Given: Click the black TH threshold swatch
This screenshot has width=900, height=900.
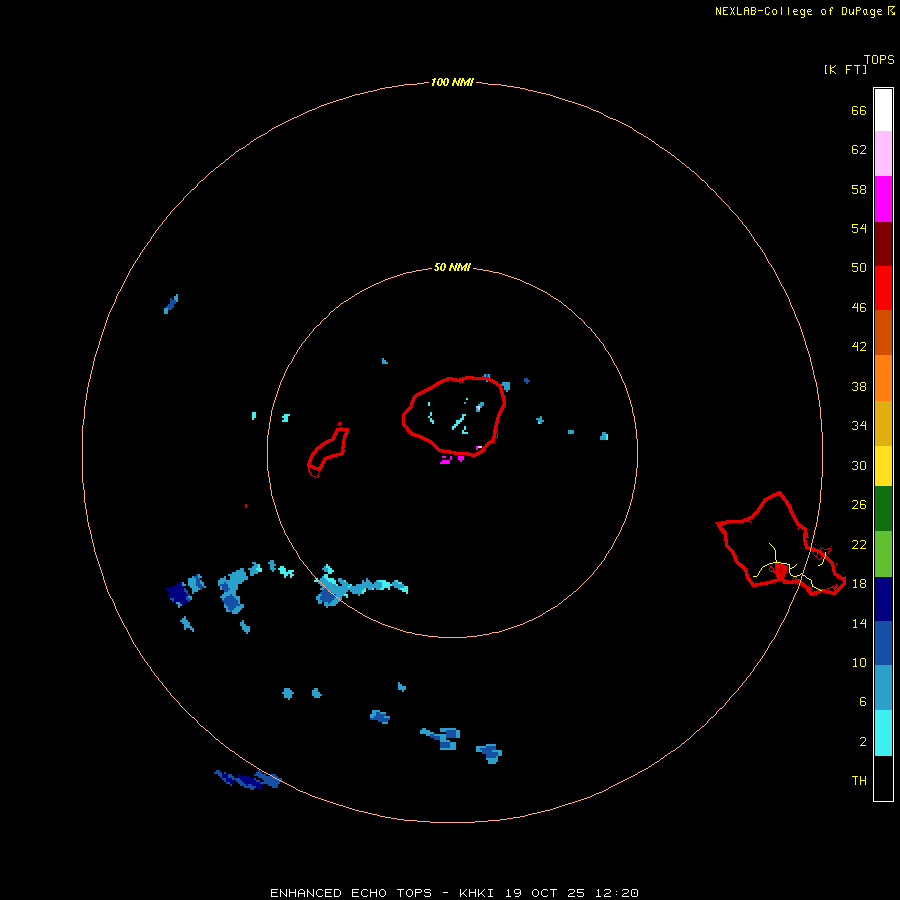Looking at the screenshot, I should click(883, 778).
